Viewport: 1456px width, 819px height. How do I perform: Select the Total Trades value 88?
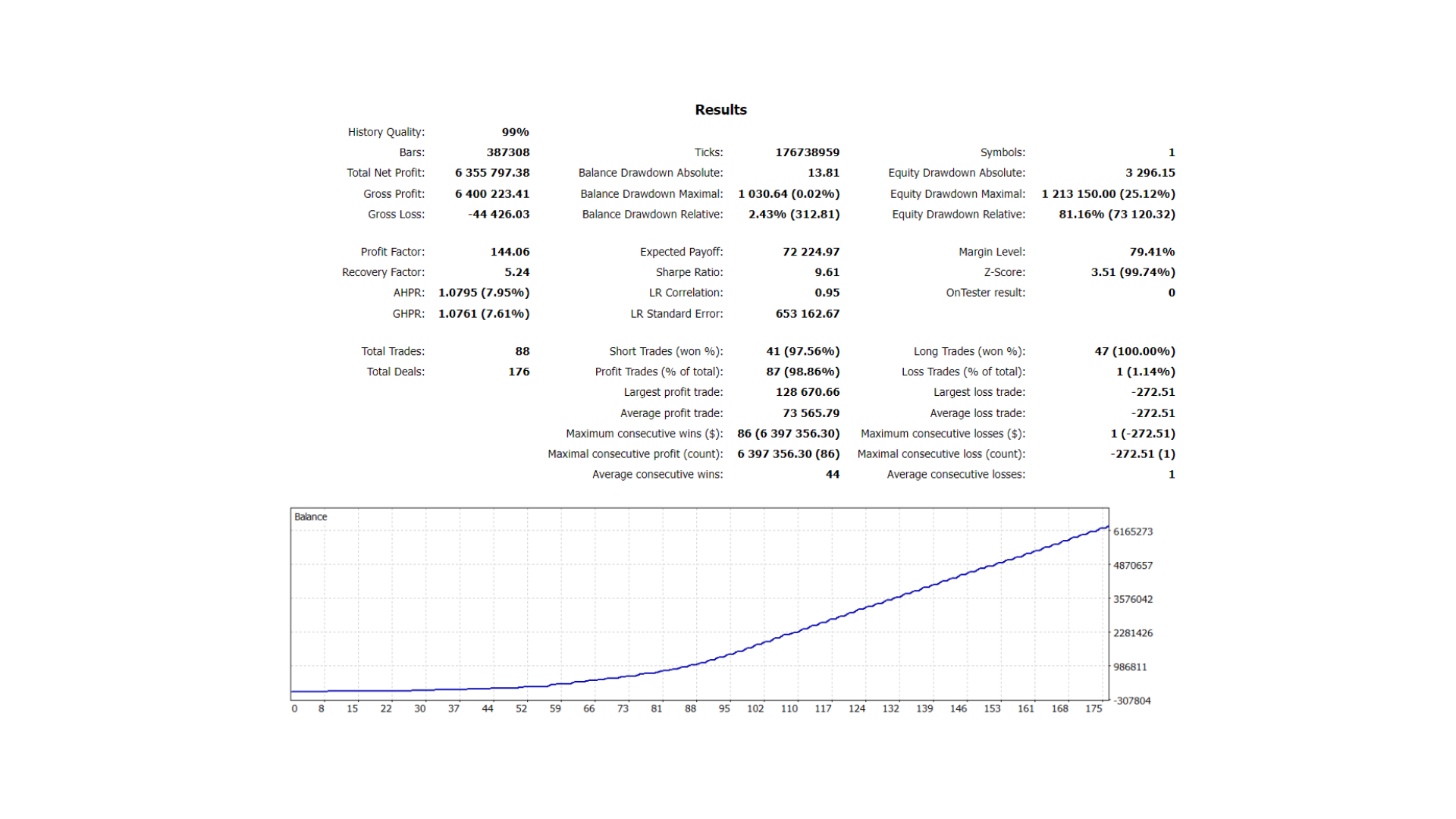point(523,350)
